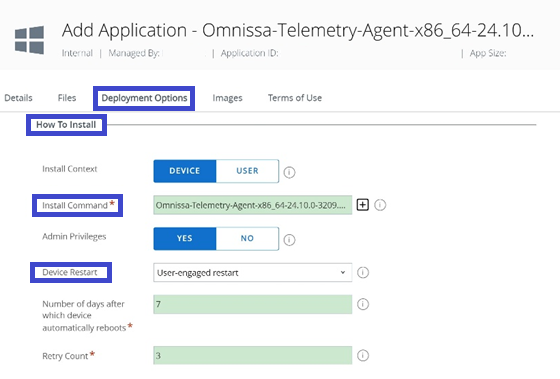Select the Deployment Options tab

coord(144,98)
